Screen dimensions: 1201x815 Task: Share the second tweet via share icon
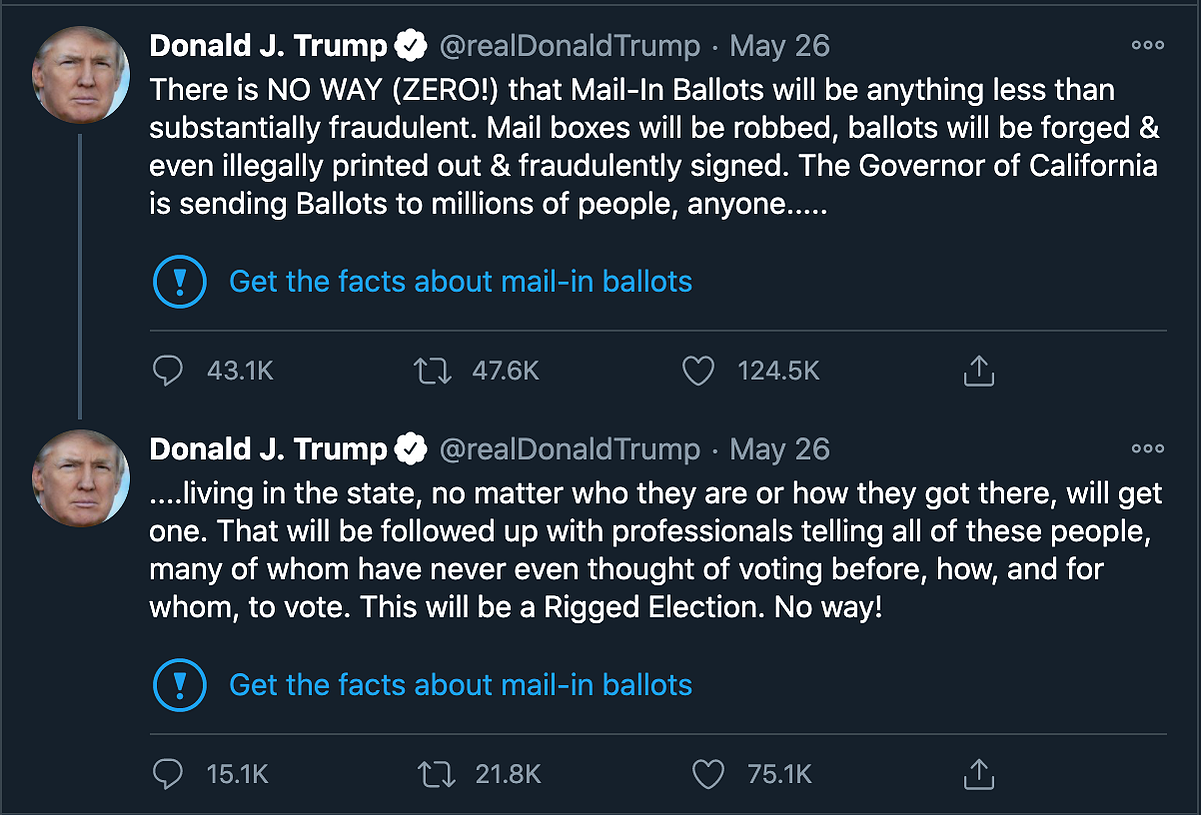(978, 774)
